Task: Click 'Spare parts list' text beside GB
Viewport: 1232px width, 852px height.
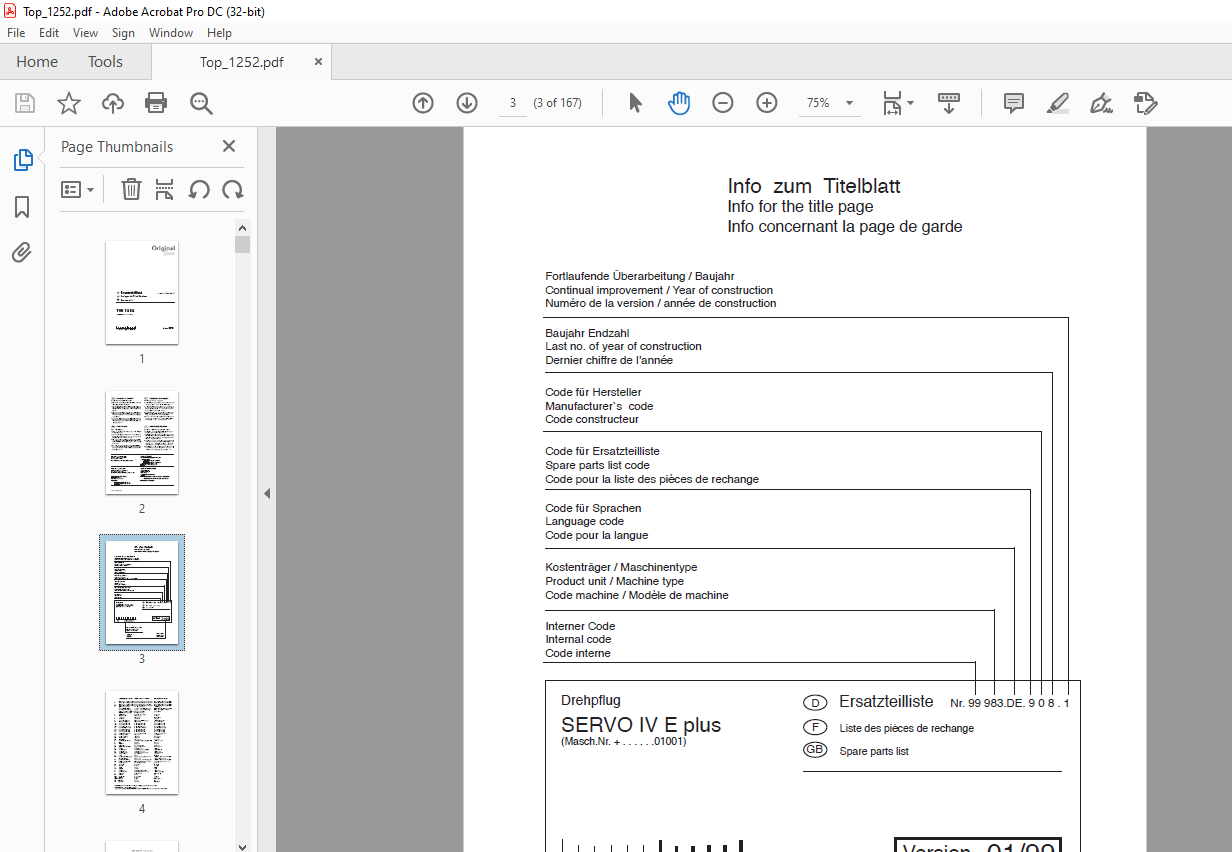Action: click(x=874, y=751)
